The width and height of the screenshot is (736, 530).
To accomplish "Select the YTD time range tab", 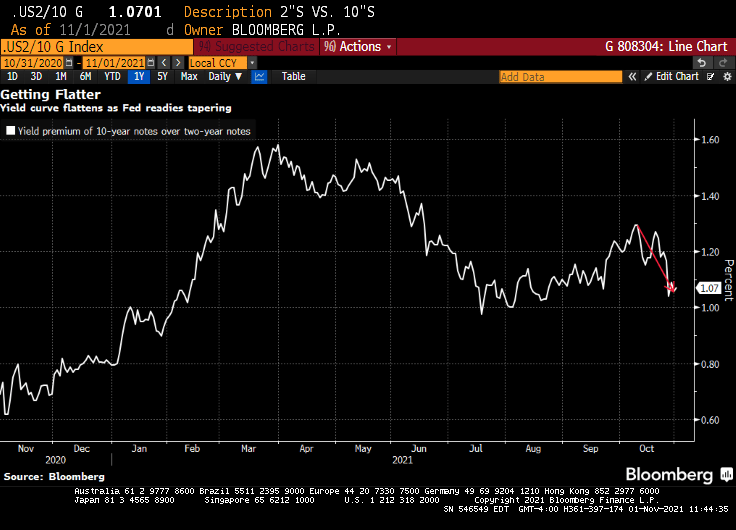I will click(113, 76).
